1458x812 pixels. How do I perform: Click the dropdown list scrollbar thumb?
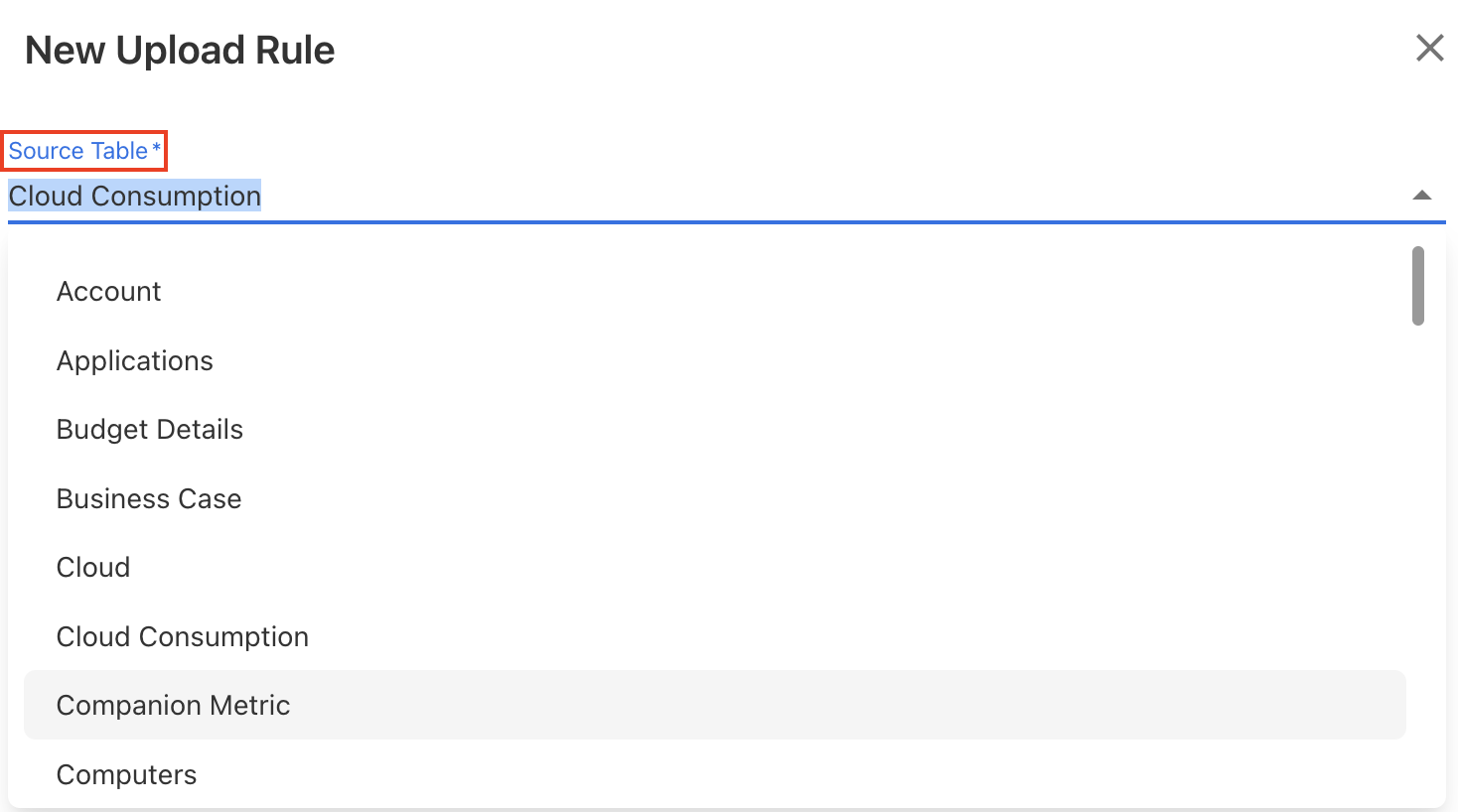coord(1418,286)
